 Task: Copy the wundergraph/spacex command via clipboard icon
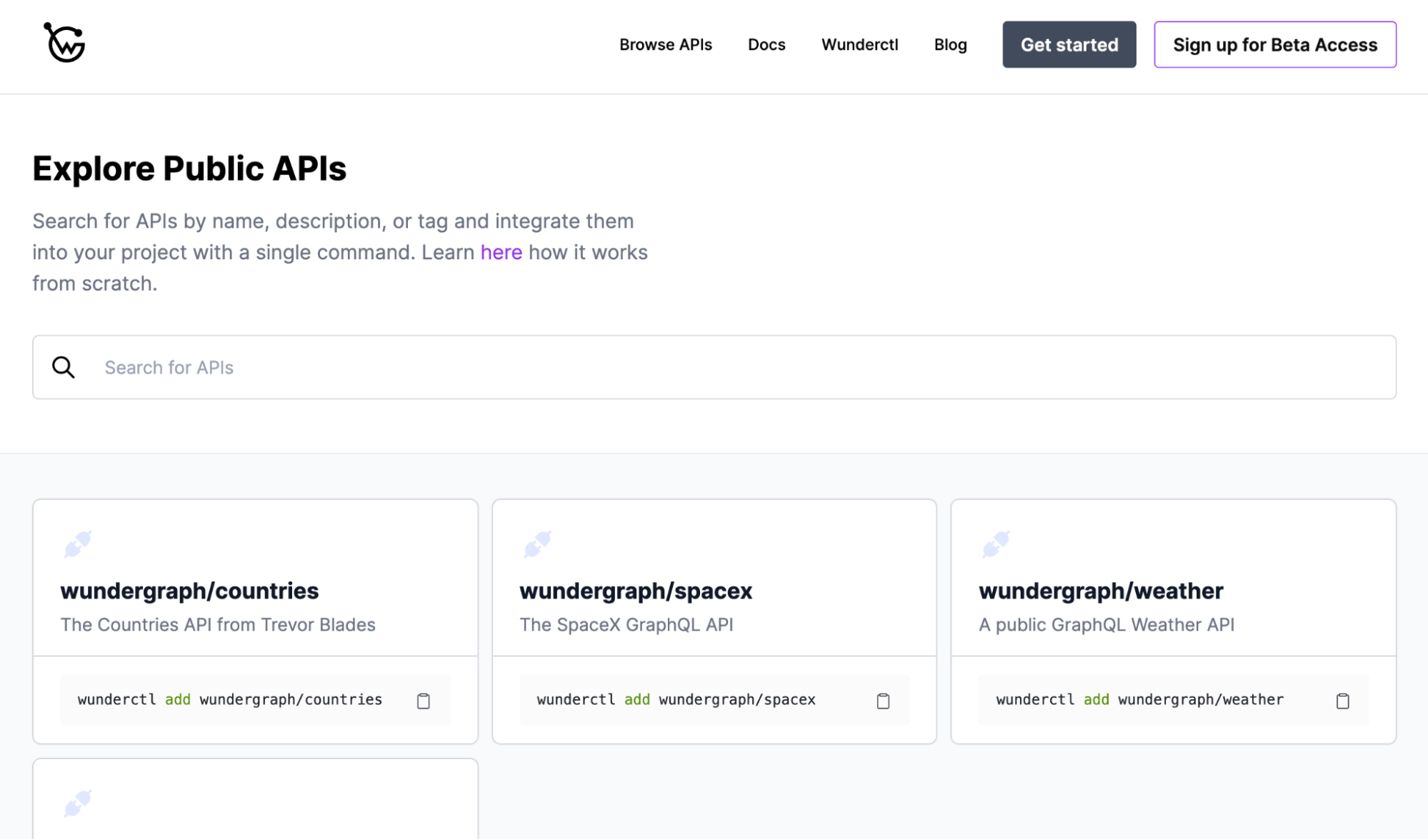tap(883, 701)
